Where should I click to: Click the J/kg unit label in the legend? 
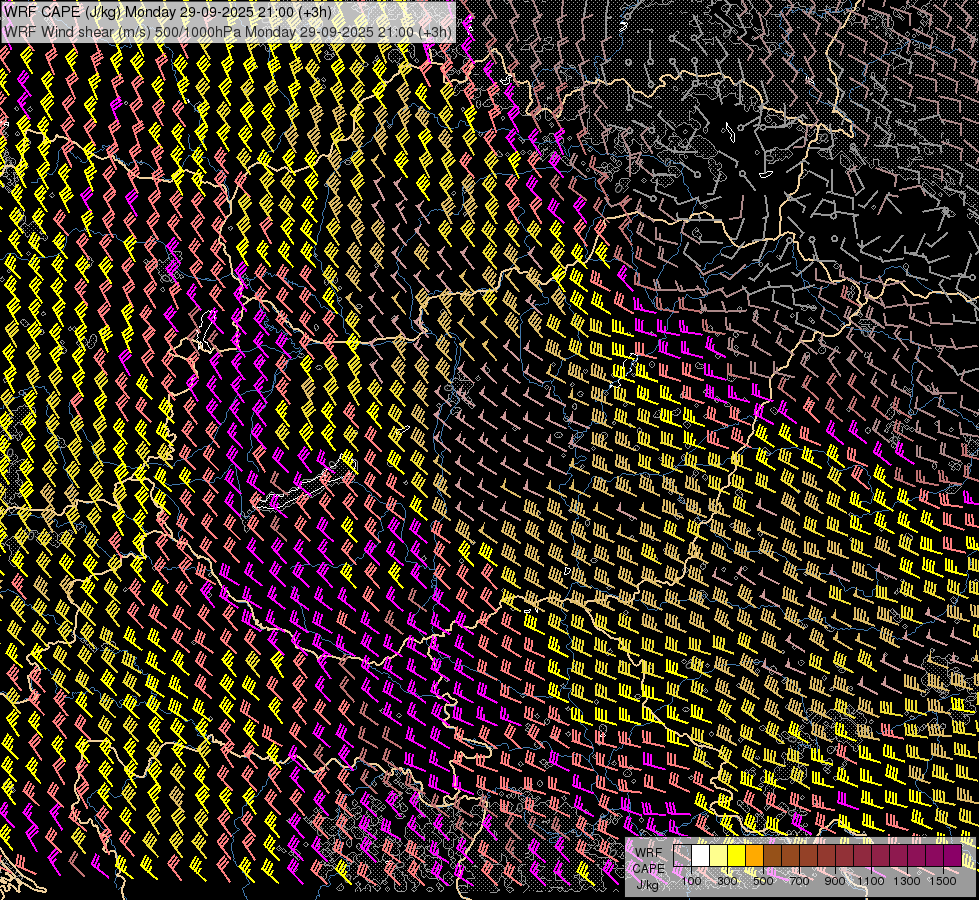pos(648,884)
